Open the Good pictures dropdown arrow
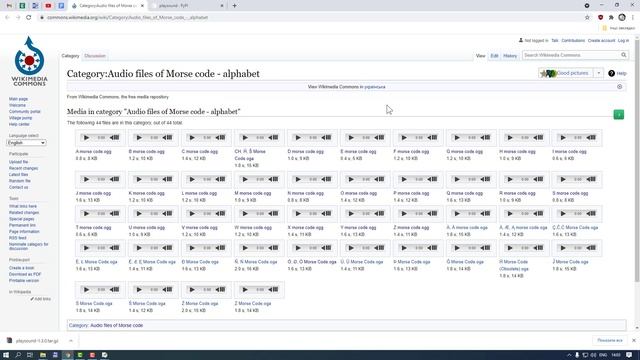The image size is (640, 360). (599, 73)
